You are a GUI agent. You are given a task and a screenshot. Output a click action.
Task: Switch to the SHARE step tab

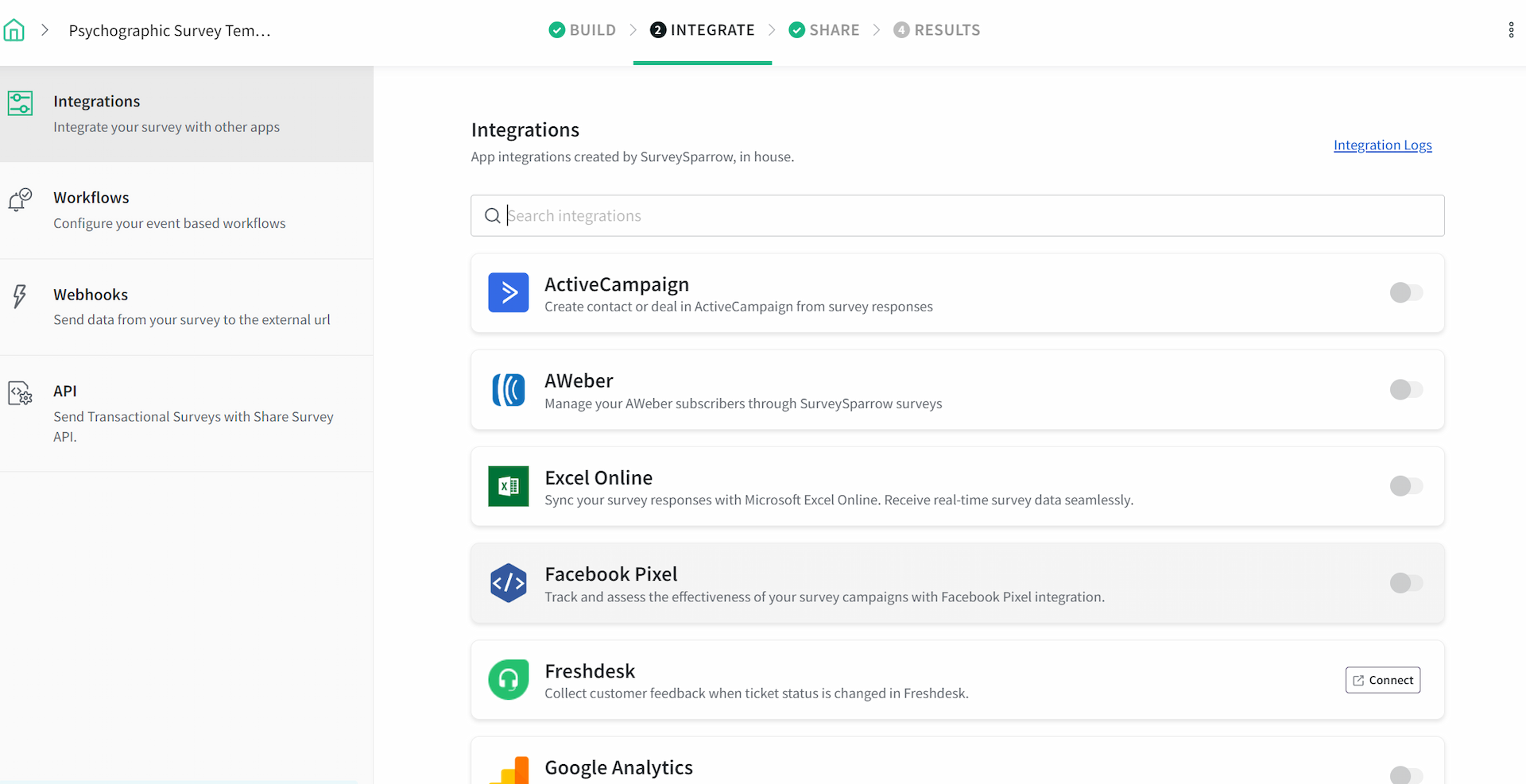tap(824, 30)
